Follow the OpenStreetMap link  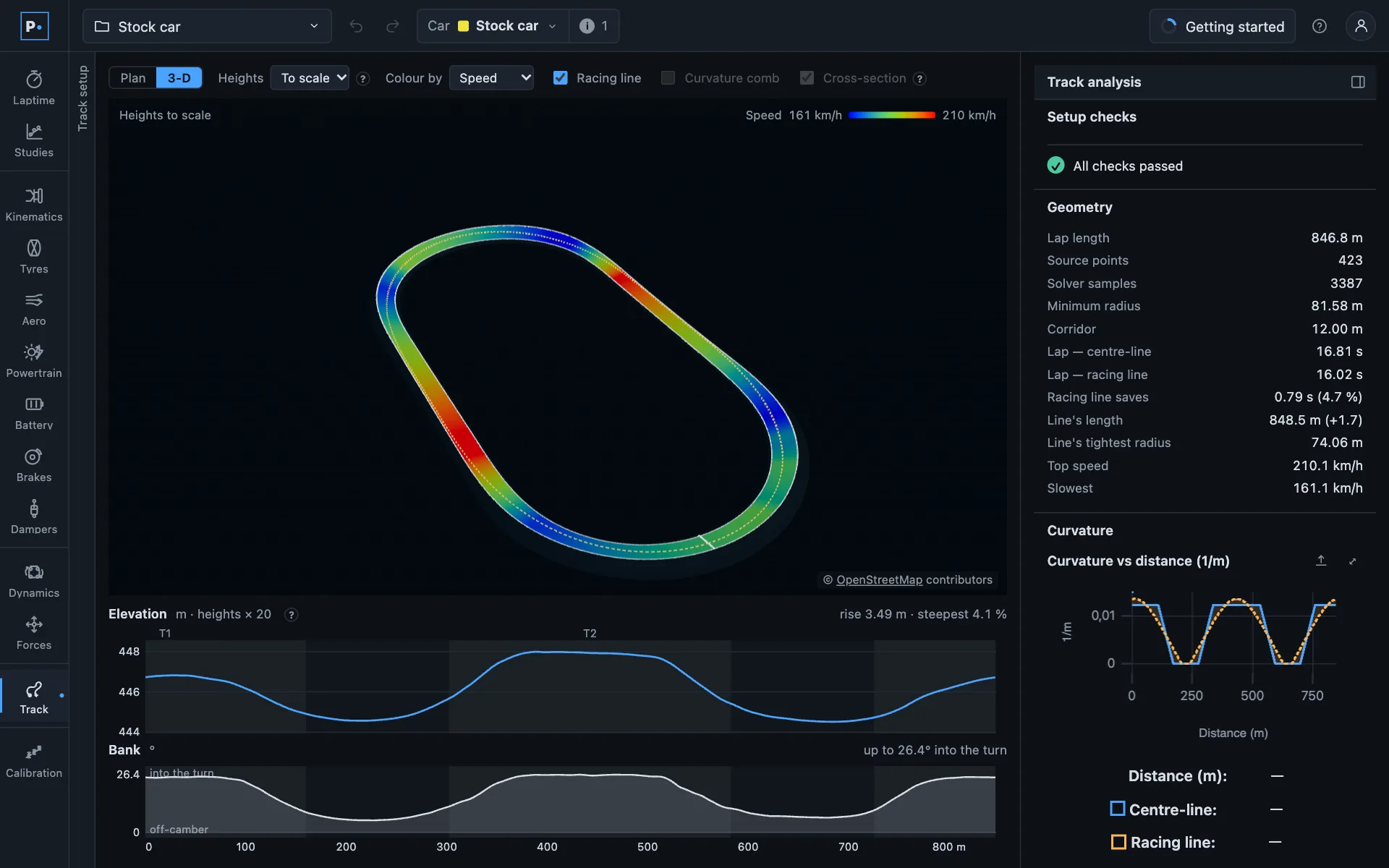879,579
